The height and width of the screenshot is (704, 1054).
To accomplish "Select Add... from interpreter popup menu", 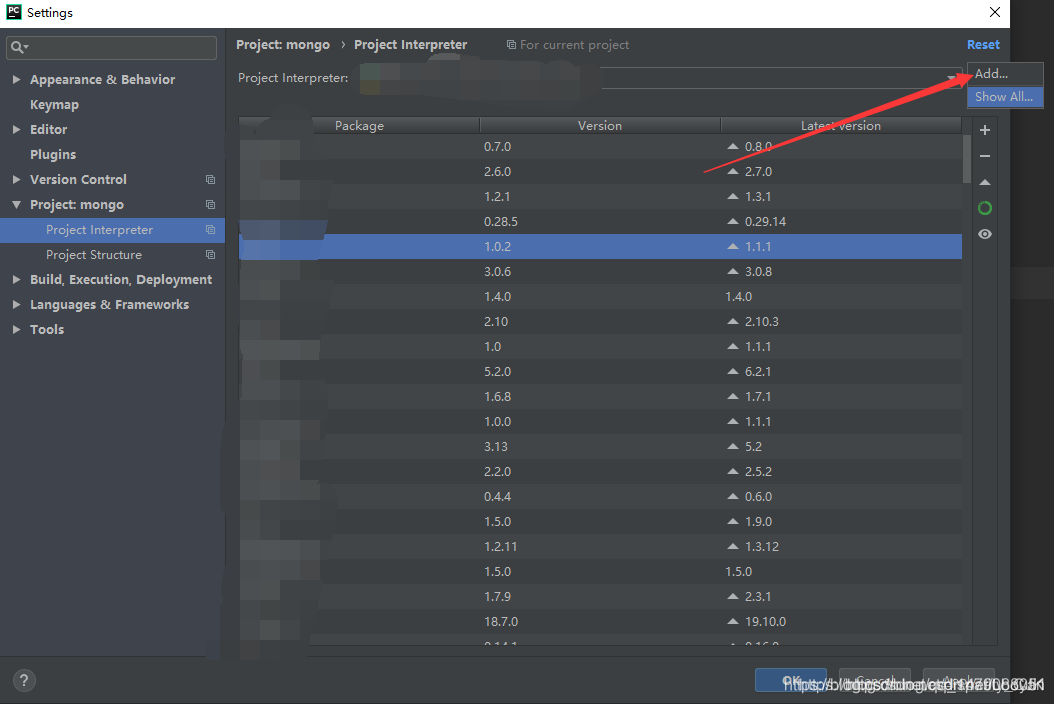I will tap(1004, 73).
